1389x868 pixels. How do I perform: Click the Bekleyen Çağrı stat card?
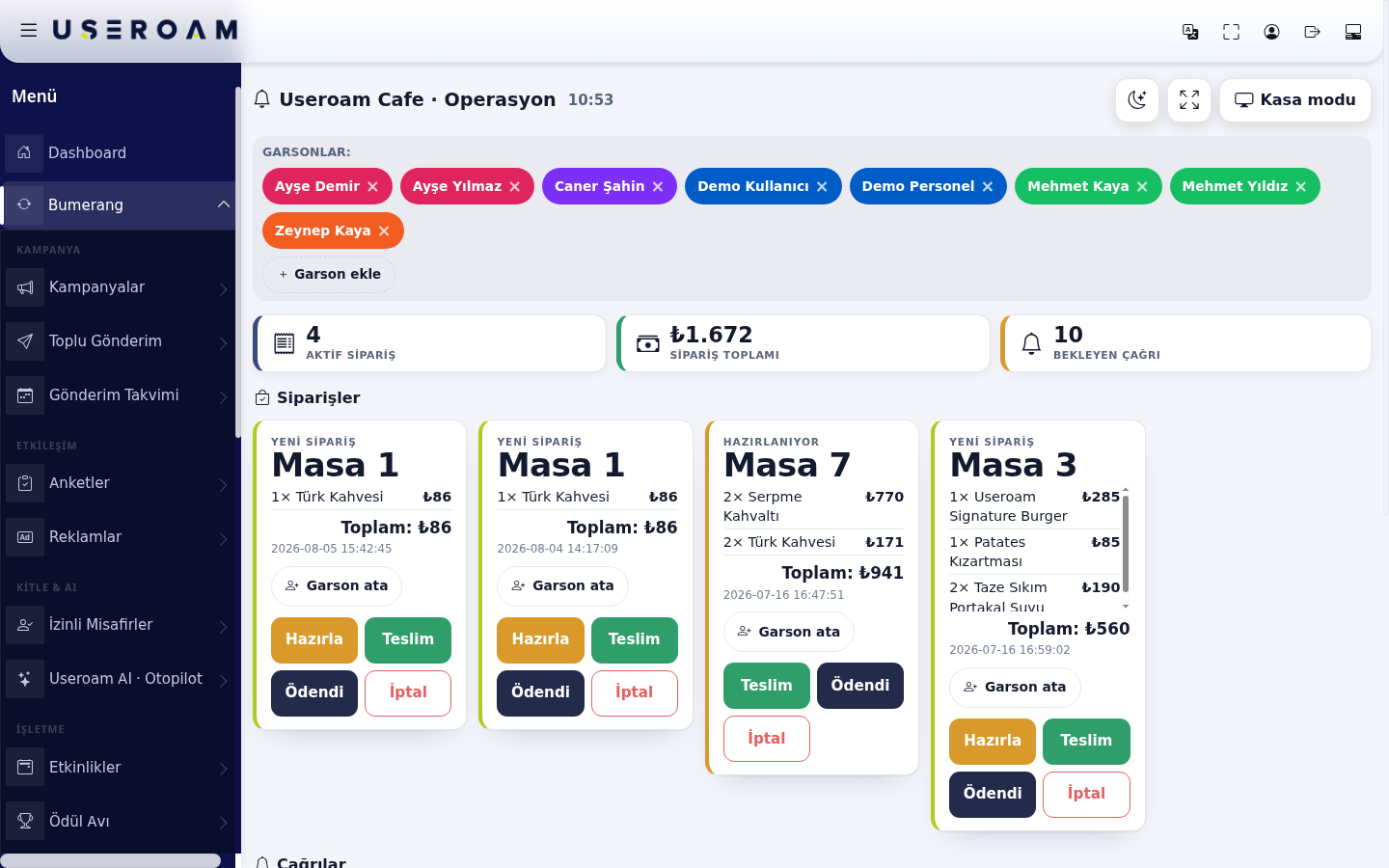point(1185,343)
